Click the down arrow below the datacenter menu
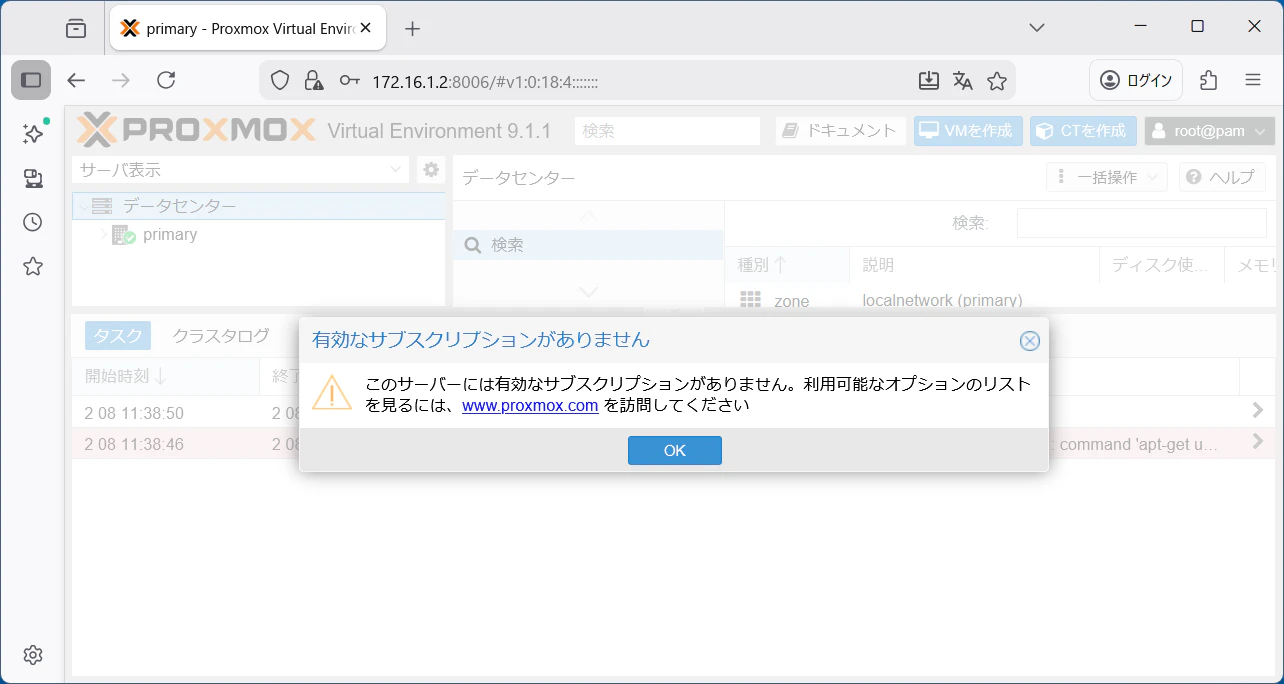This screenshot has width=1284, height=684. [588, 291]
